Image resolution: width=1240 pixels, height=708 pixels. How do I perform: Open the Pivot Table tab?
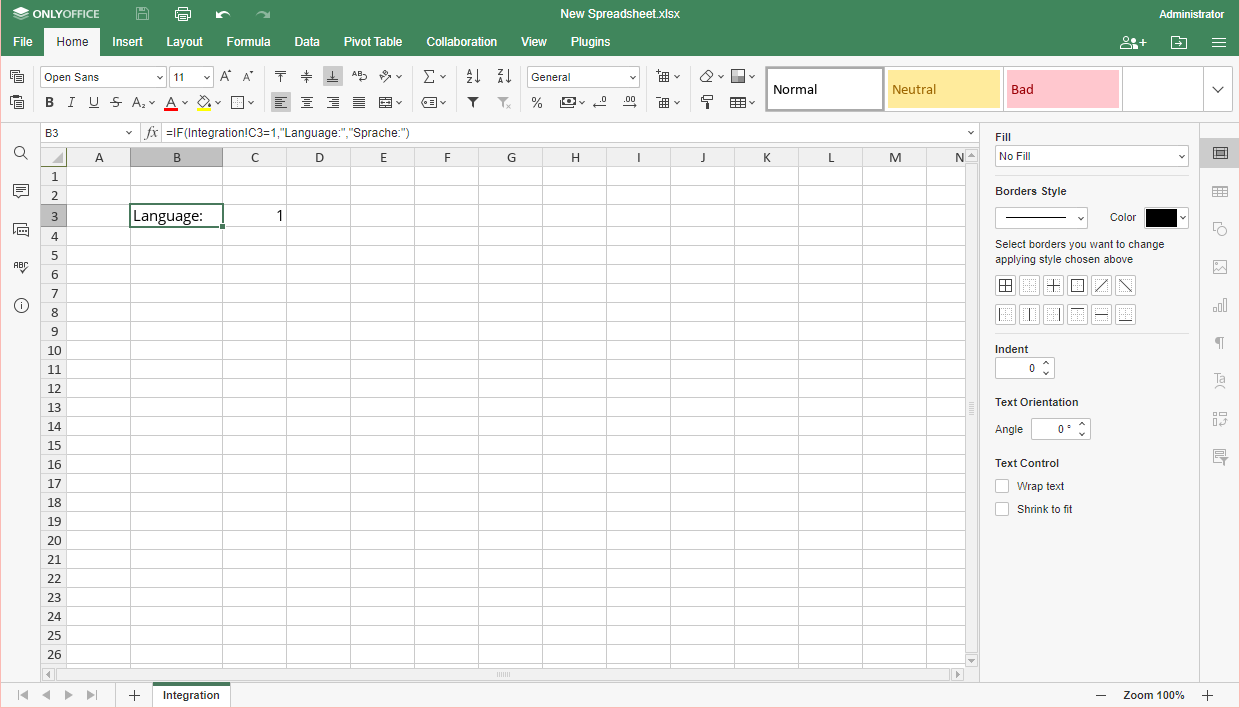(372, 42)
